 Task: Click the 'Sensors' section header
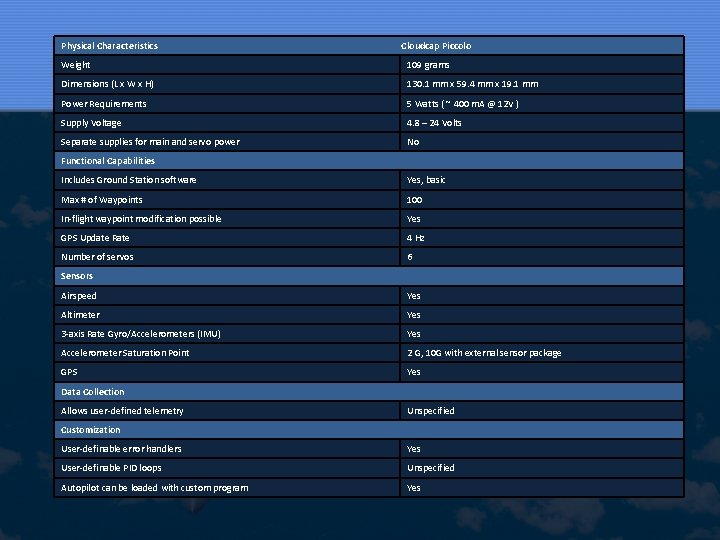[x=77, y=276]
